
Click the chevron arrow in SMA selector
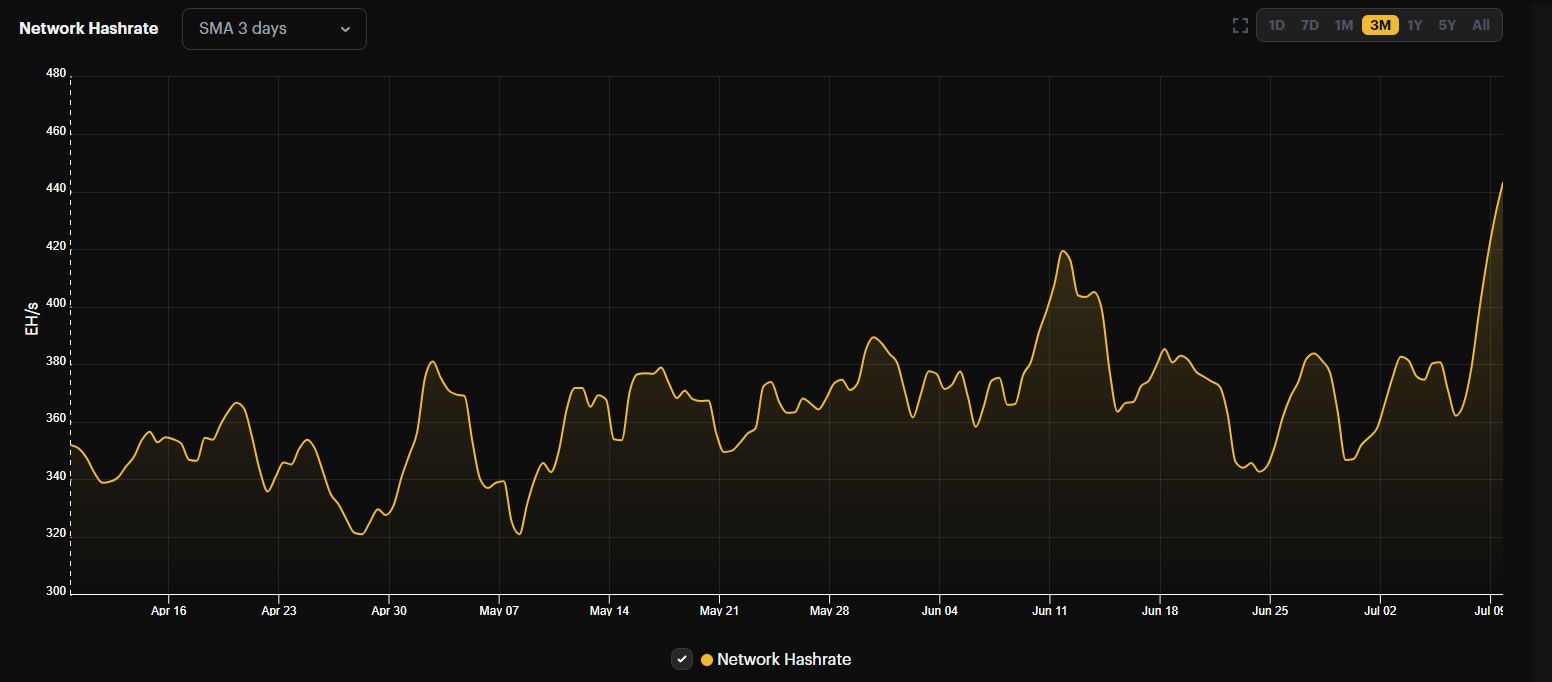[x=345, y=29]
